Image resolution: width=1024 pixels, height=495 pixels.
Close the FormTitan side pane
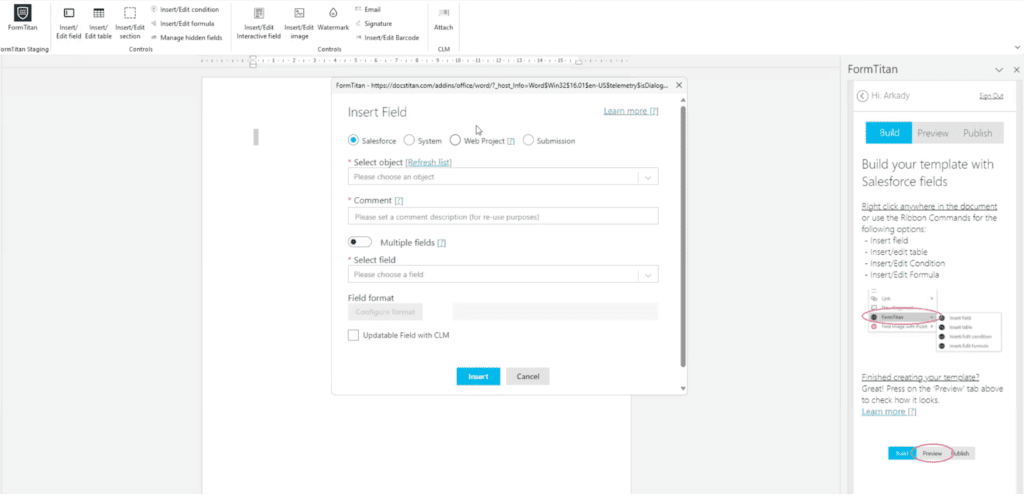click(1016, 69)
